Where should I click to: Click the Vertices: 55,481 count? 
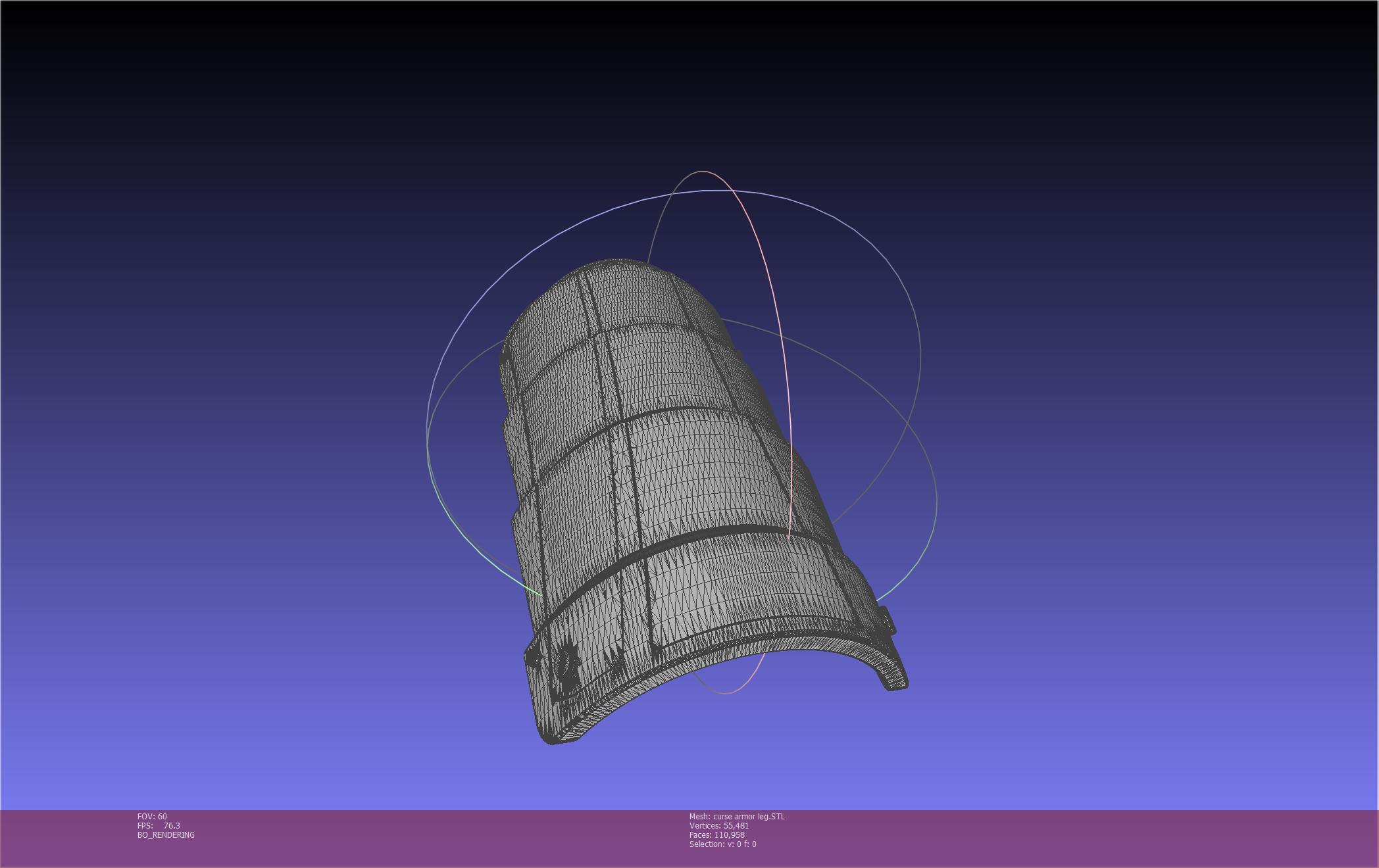719,826
